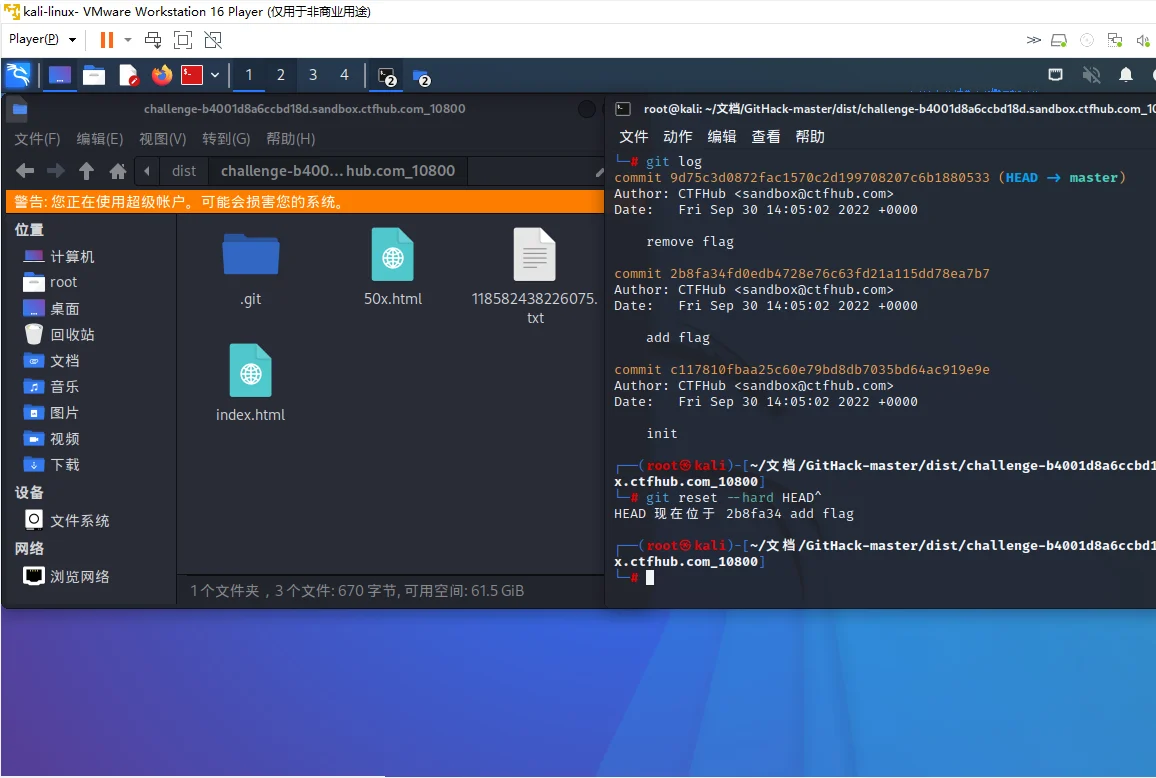
Task: Open the Kali dragon applications menu
Action: tap(18, 75)
